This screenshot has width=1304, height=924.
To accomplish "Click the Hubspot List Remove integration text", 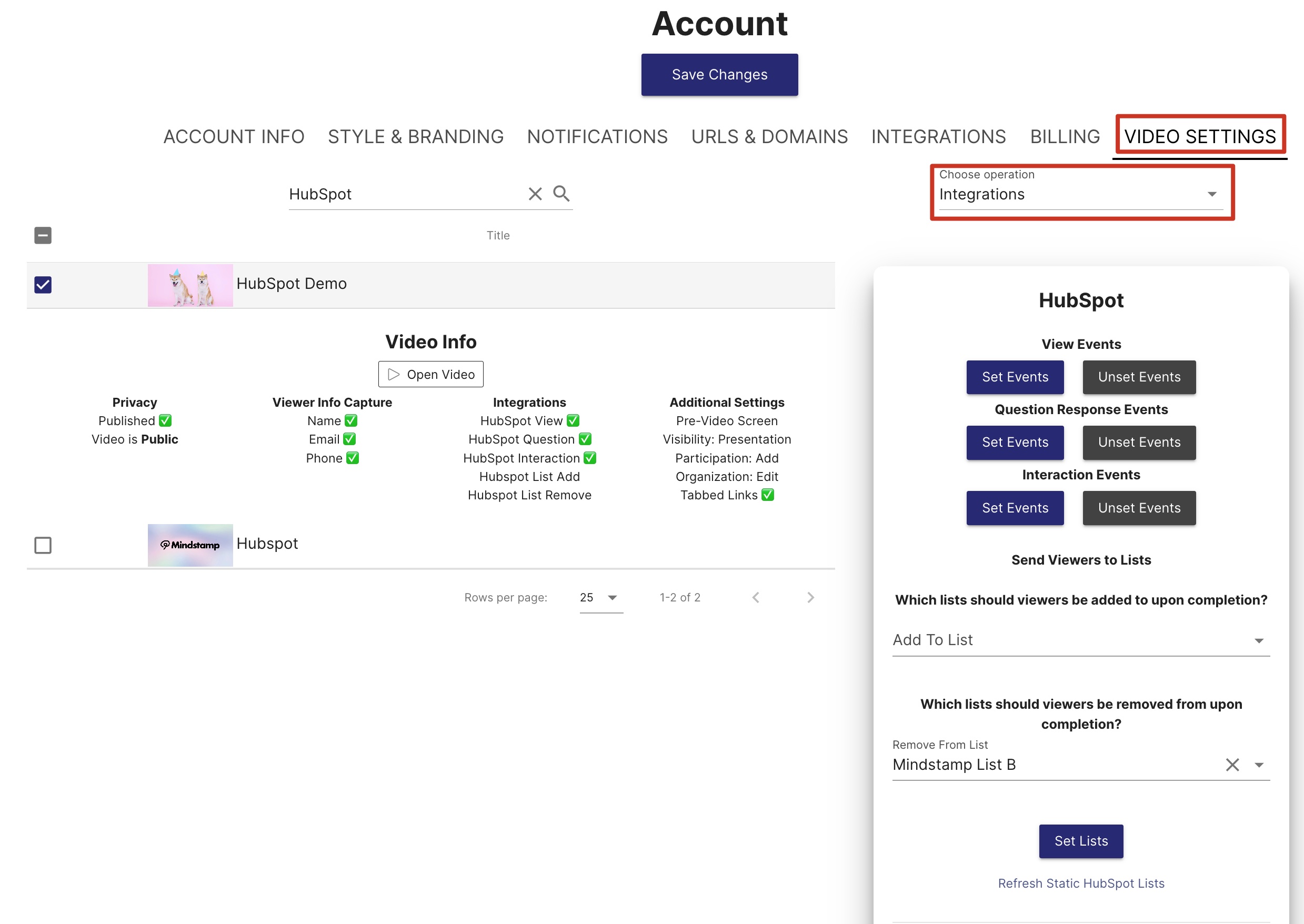I will coord(529,496).
